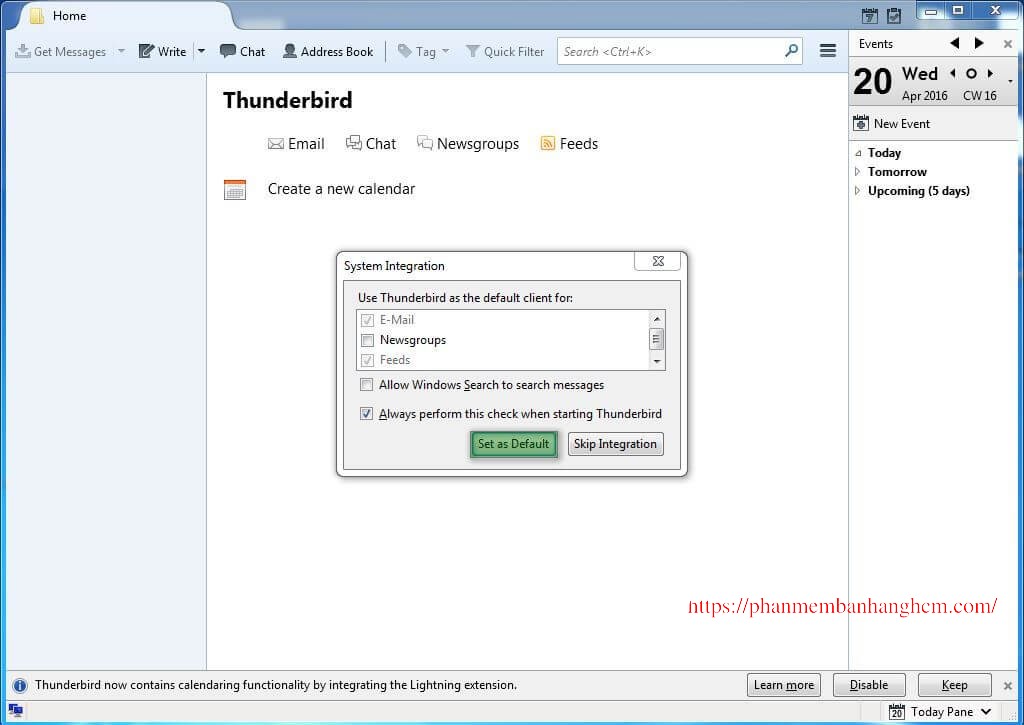This screenshot has height=725, width=1024.
Task: Uncheck Always perform this check option
Action: [x=366, y=413]
